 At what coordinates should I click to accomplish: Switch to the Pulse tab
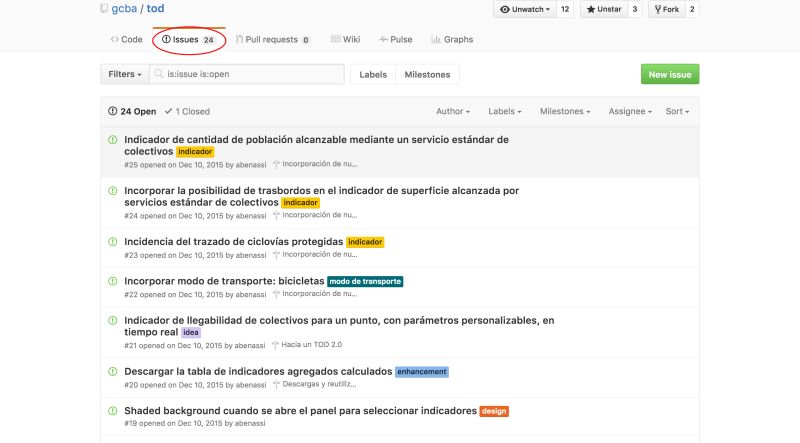pos(395,39)
